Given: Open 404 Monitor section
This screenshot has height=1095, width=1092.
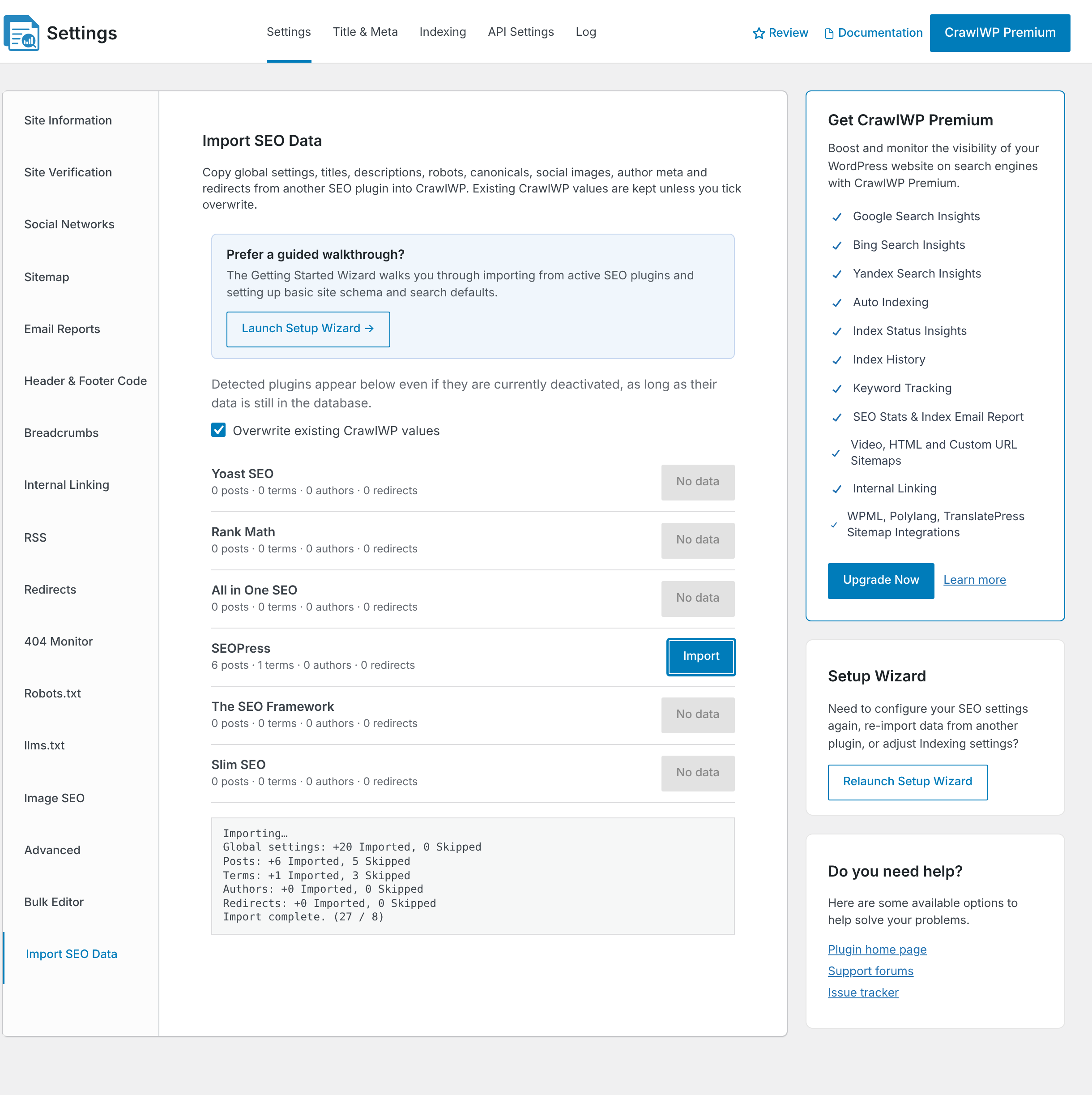Looking at the screenshot, I should tap(58, 642).
